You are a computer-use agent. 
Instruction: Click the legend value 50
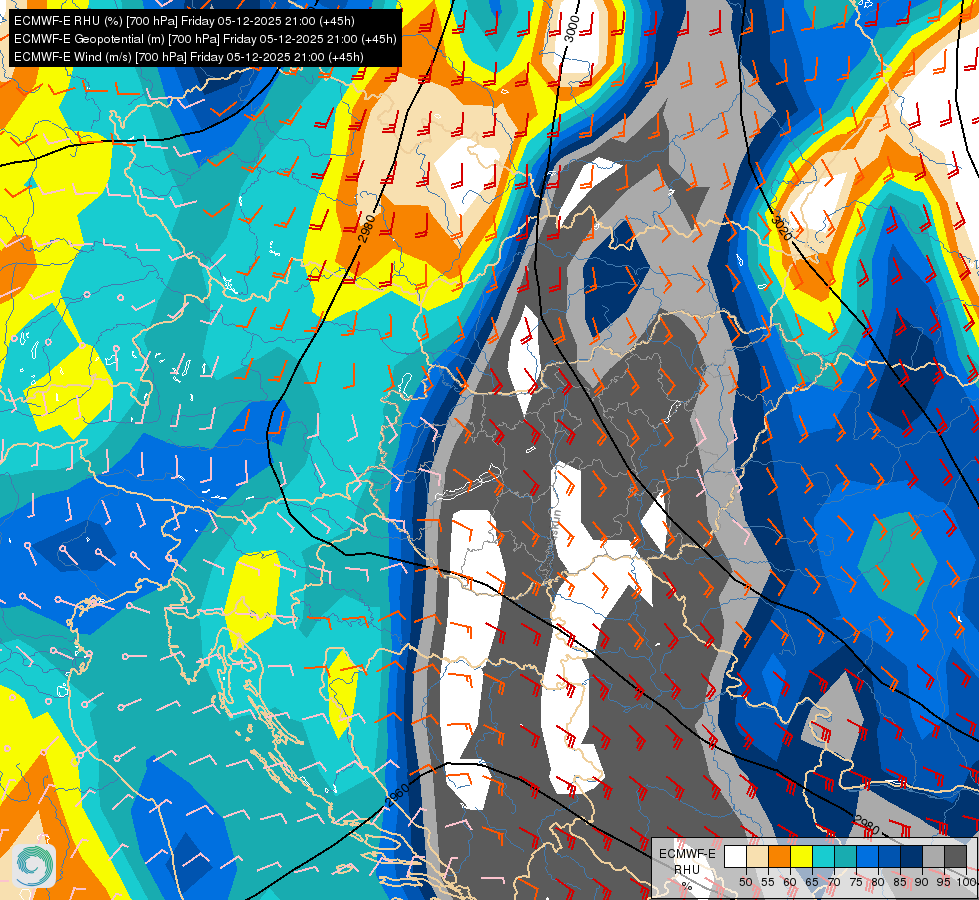(x=745, y=882)
